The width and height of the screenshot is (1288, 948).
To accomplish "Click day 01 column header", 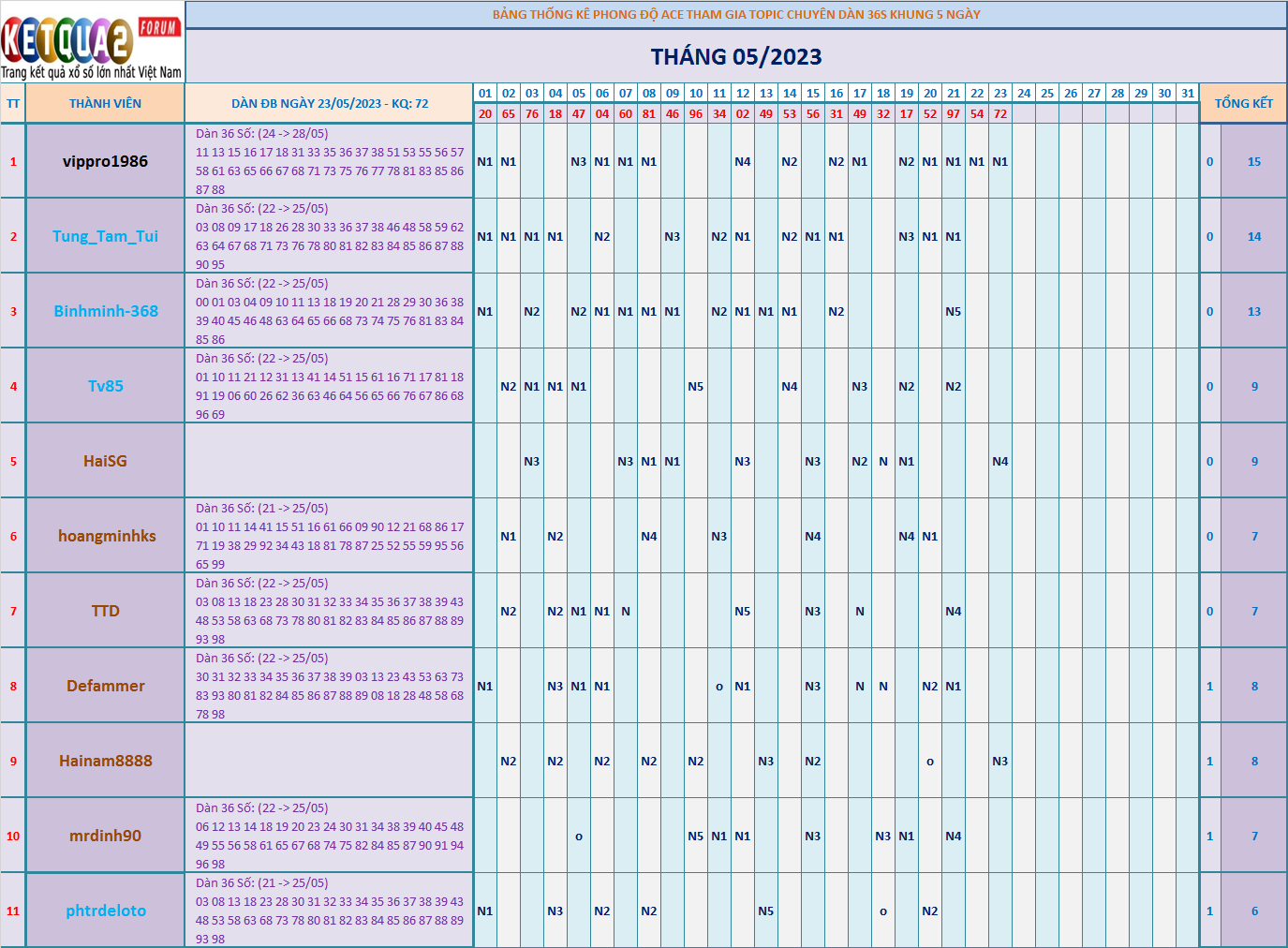I will click(485, 94).
